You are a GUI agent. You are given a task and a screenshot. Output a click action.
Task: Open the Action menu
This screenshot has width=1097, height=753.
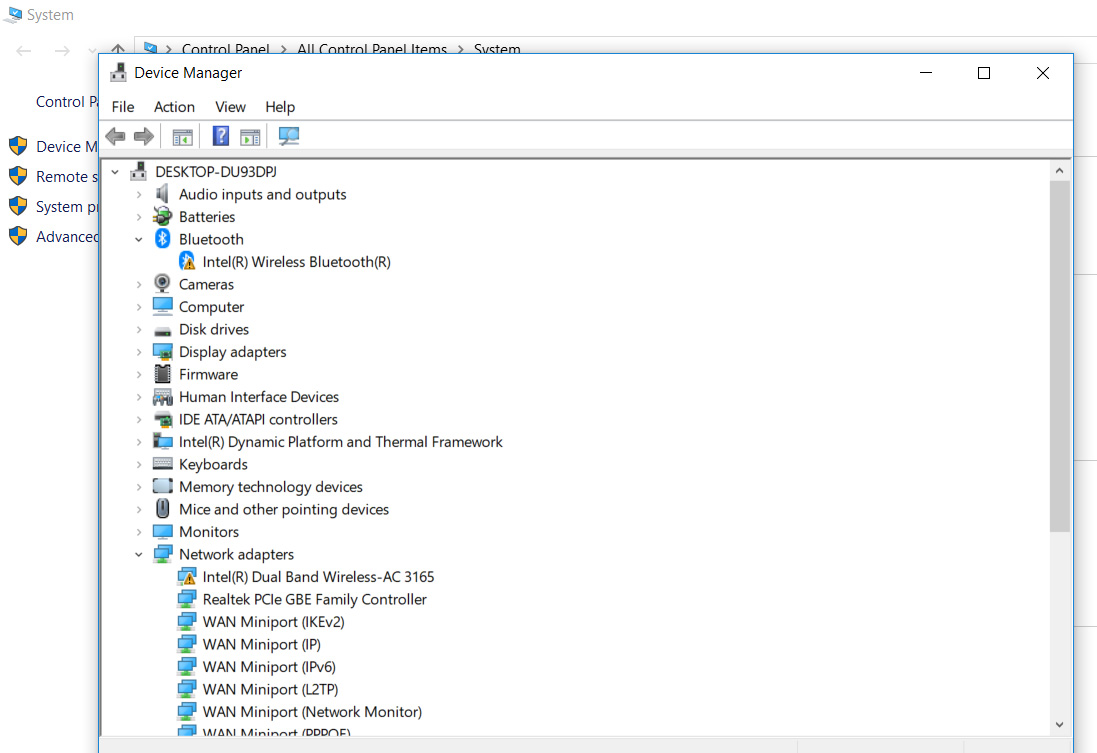(x=174, y=107)
